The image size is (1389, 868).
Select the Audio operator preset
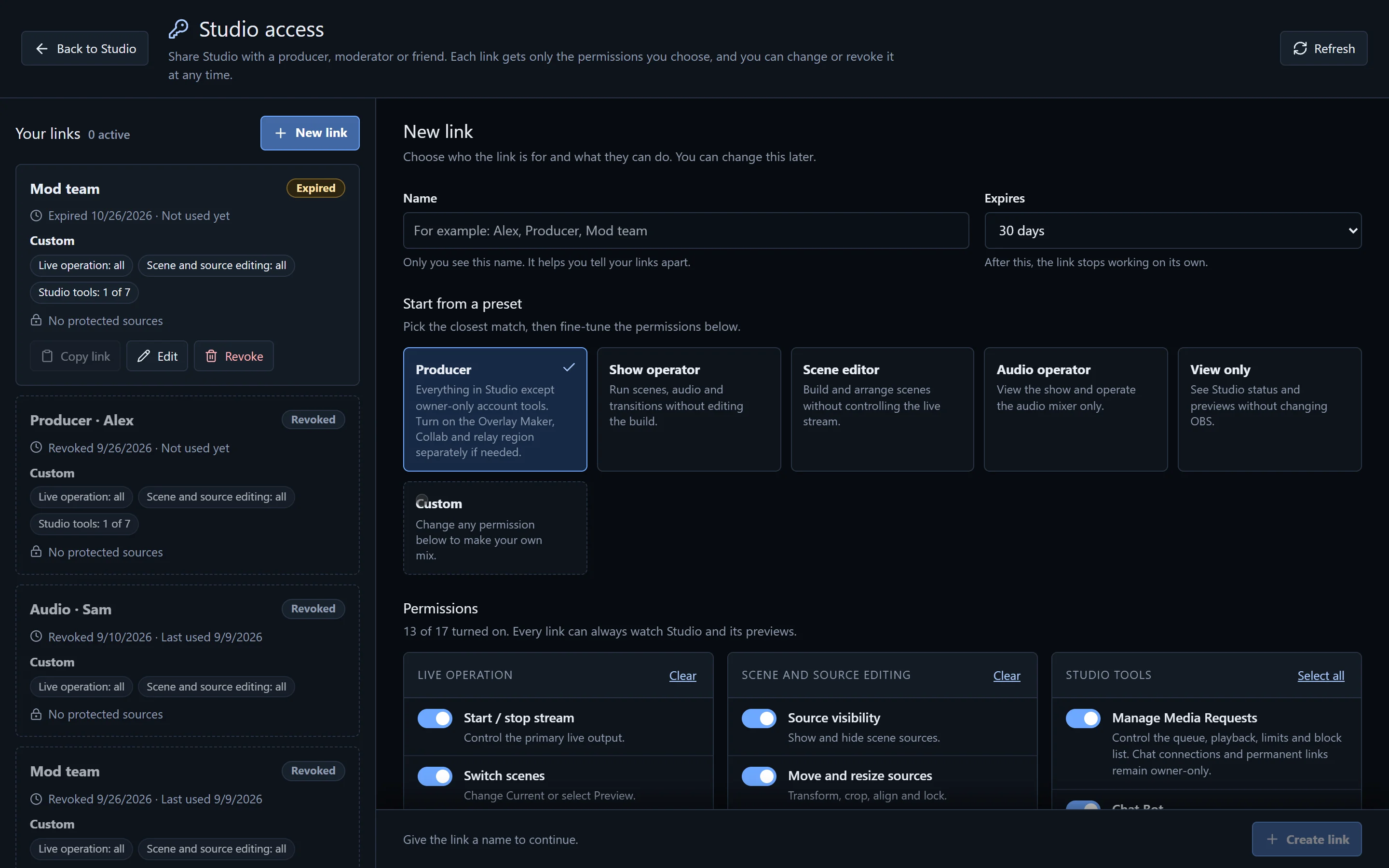coord(1076,409)
